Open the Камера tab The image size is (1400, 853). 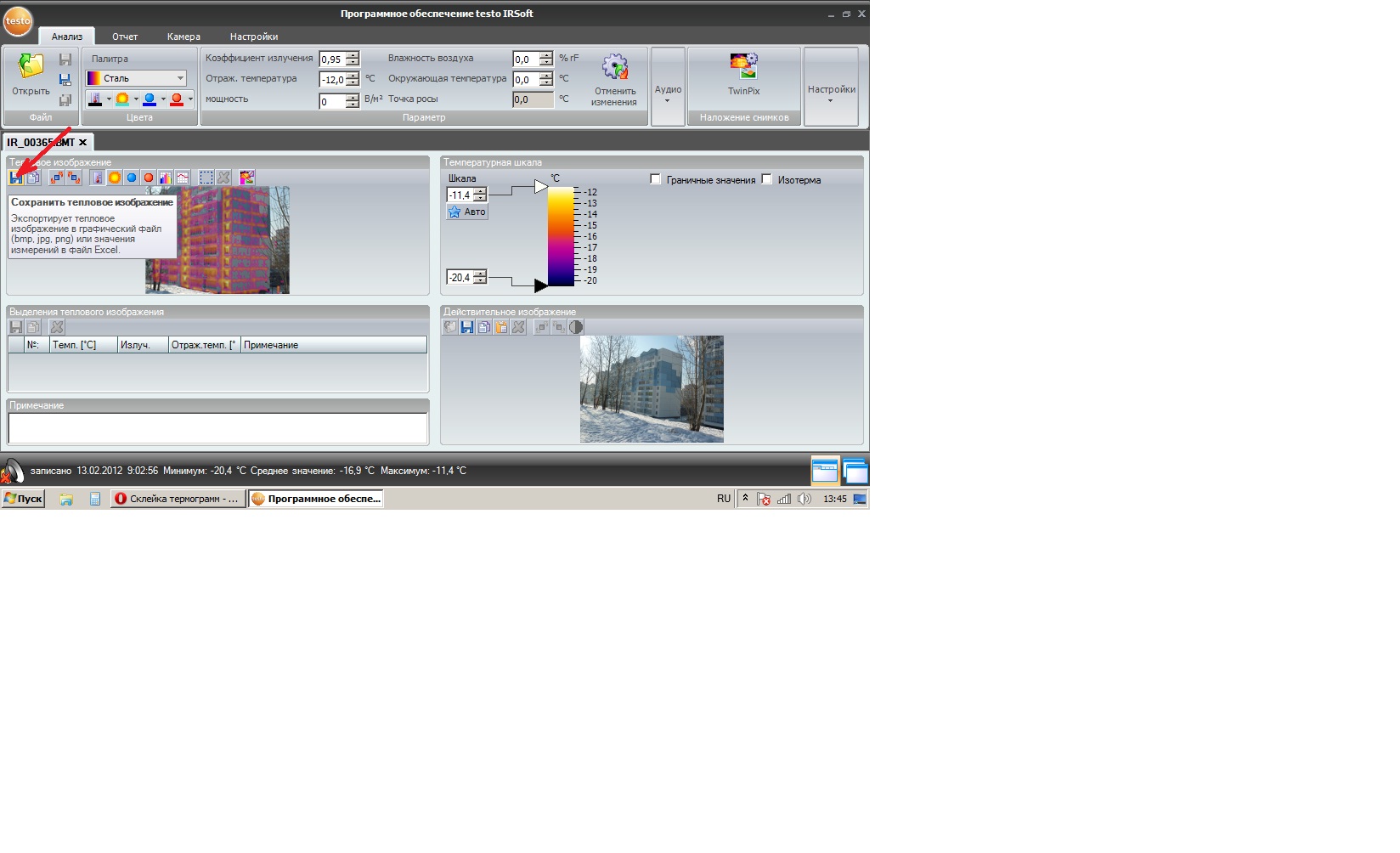[183, 37]
